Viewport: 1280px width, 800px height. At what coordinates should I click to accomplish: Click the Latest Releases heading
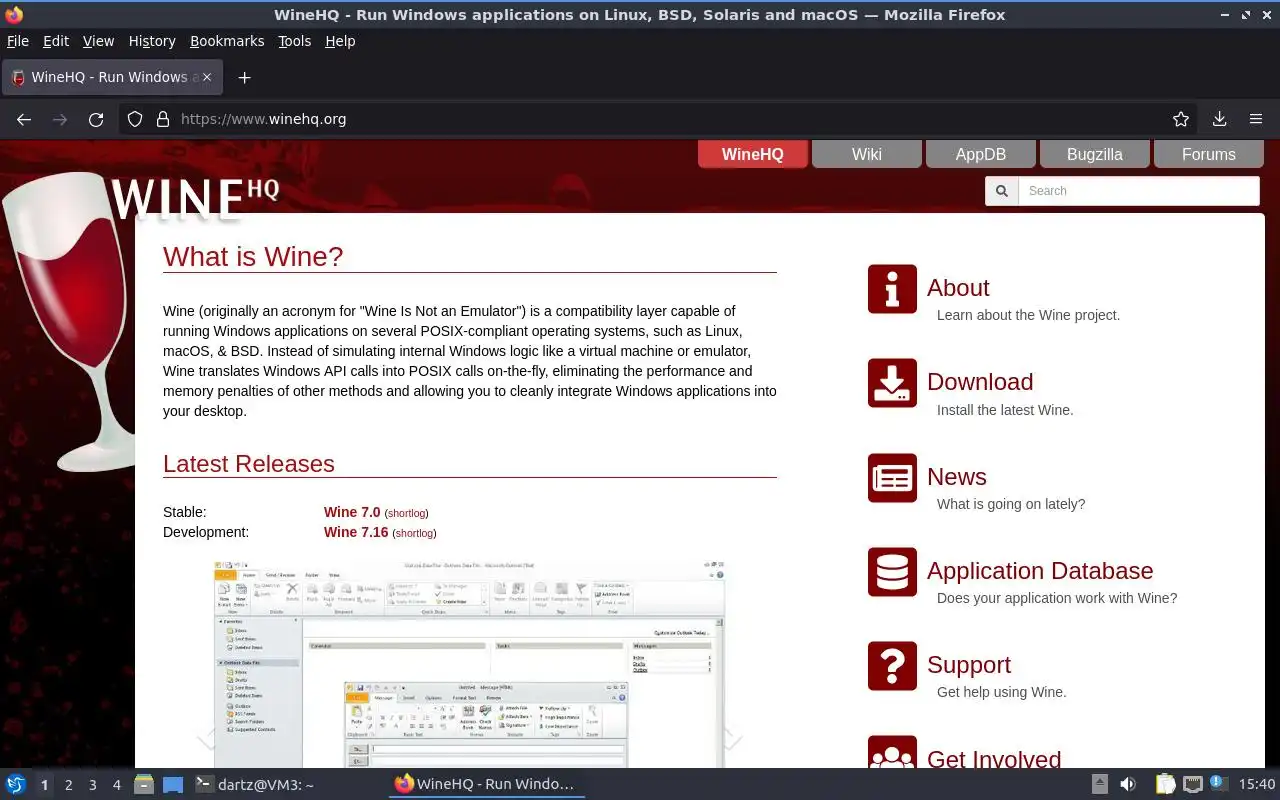coord(249,464)
